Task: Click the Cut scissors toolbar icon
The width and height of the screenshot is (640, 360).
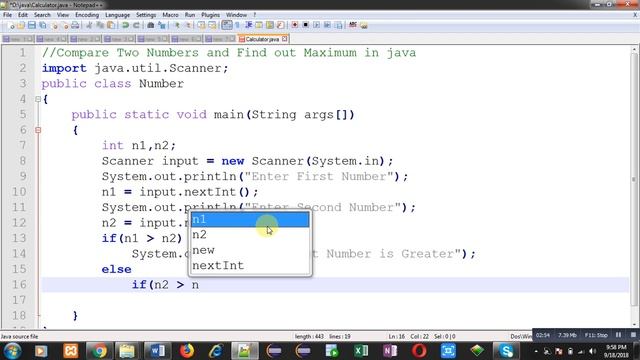Action: (89, 25)
